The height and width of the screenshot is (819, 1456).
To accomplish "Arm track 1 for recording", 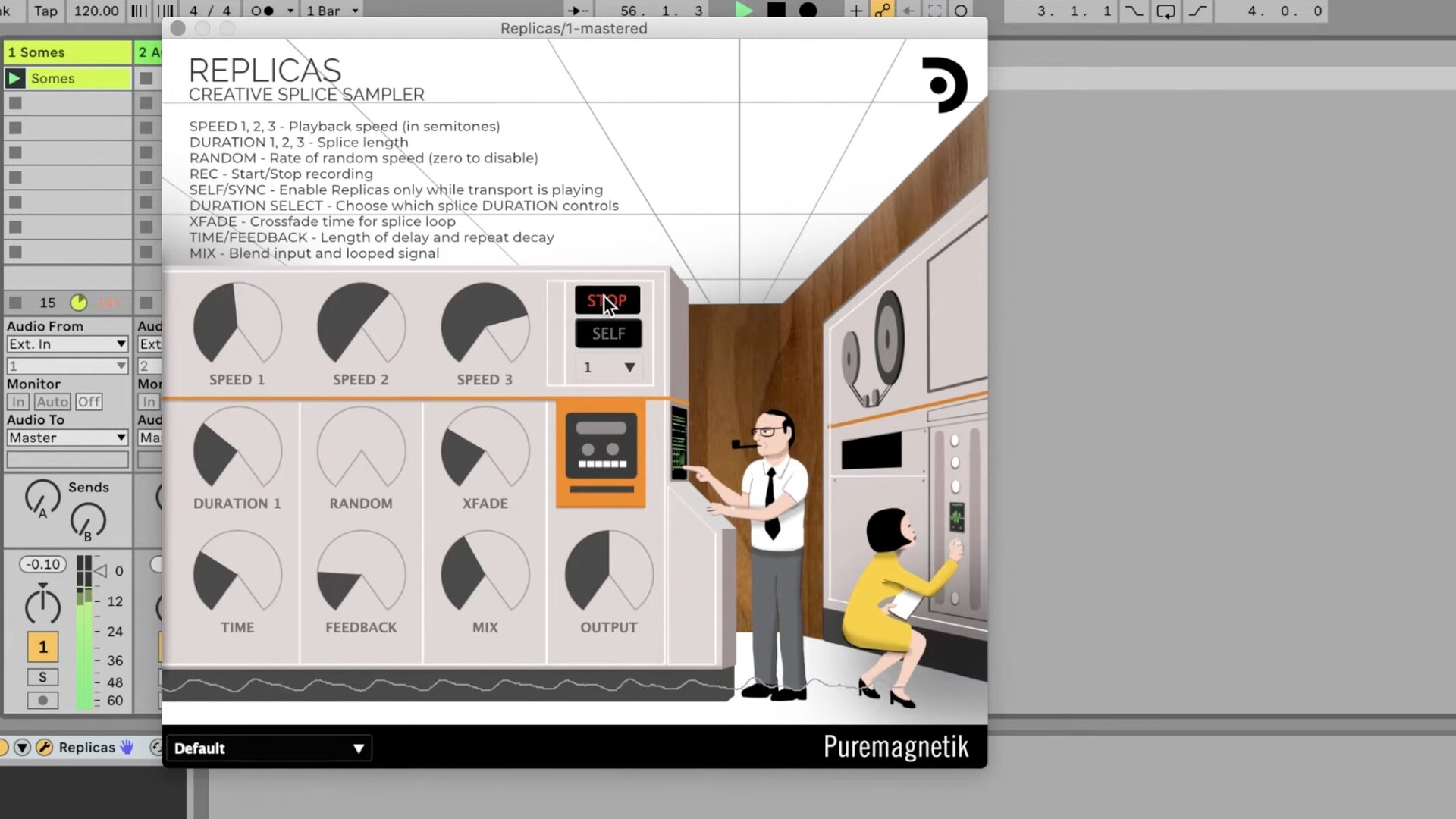I will (42, 701).
